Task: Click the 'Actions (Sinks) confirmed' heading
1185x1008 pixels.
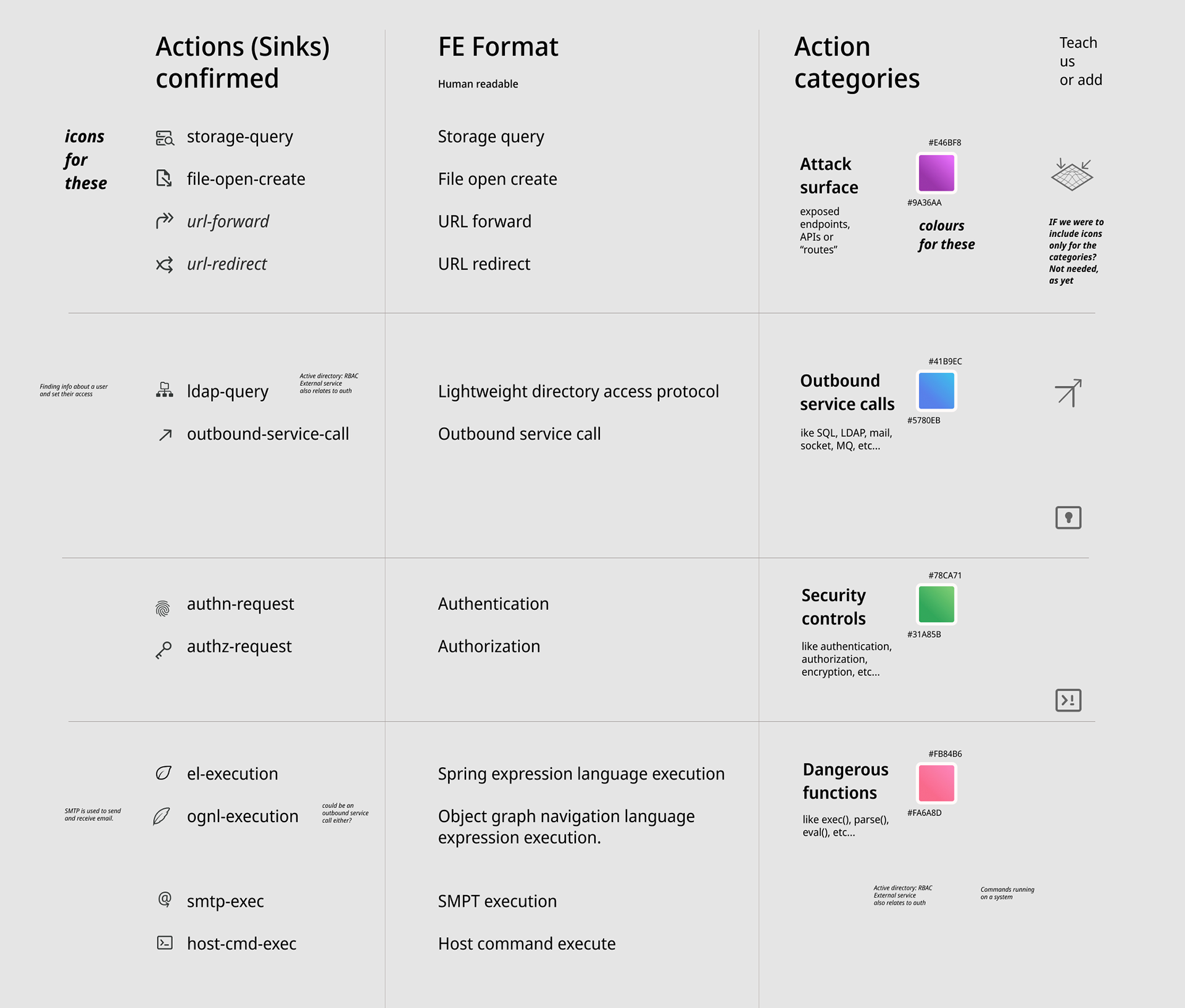Action: tap(243, 62)
